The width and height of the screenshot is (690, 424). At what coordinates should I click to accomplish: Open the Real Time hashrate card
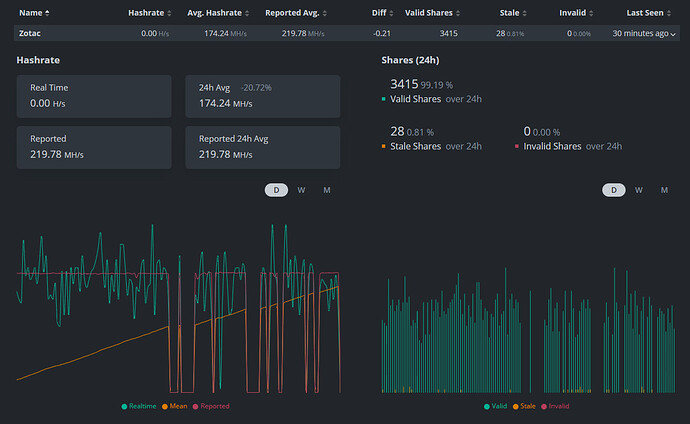pyautogui.click(x=94, y=96)
